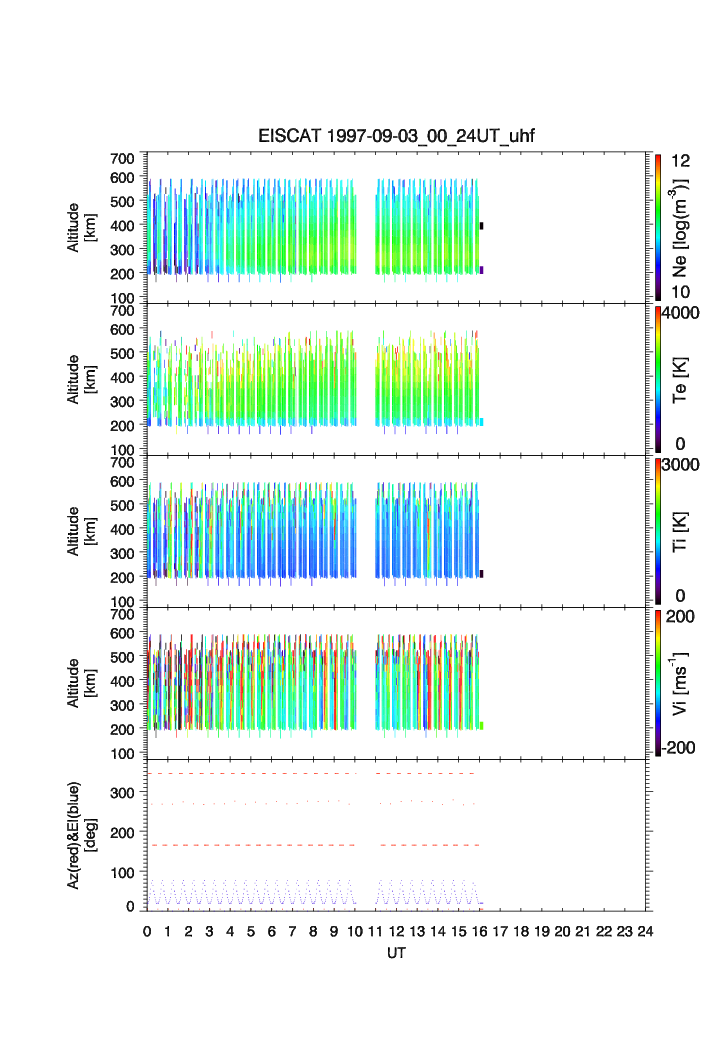Select the UT x-axis title
The height and width of the screenshot is (1063, 708).
pos(397,954)
